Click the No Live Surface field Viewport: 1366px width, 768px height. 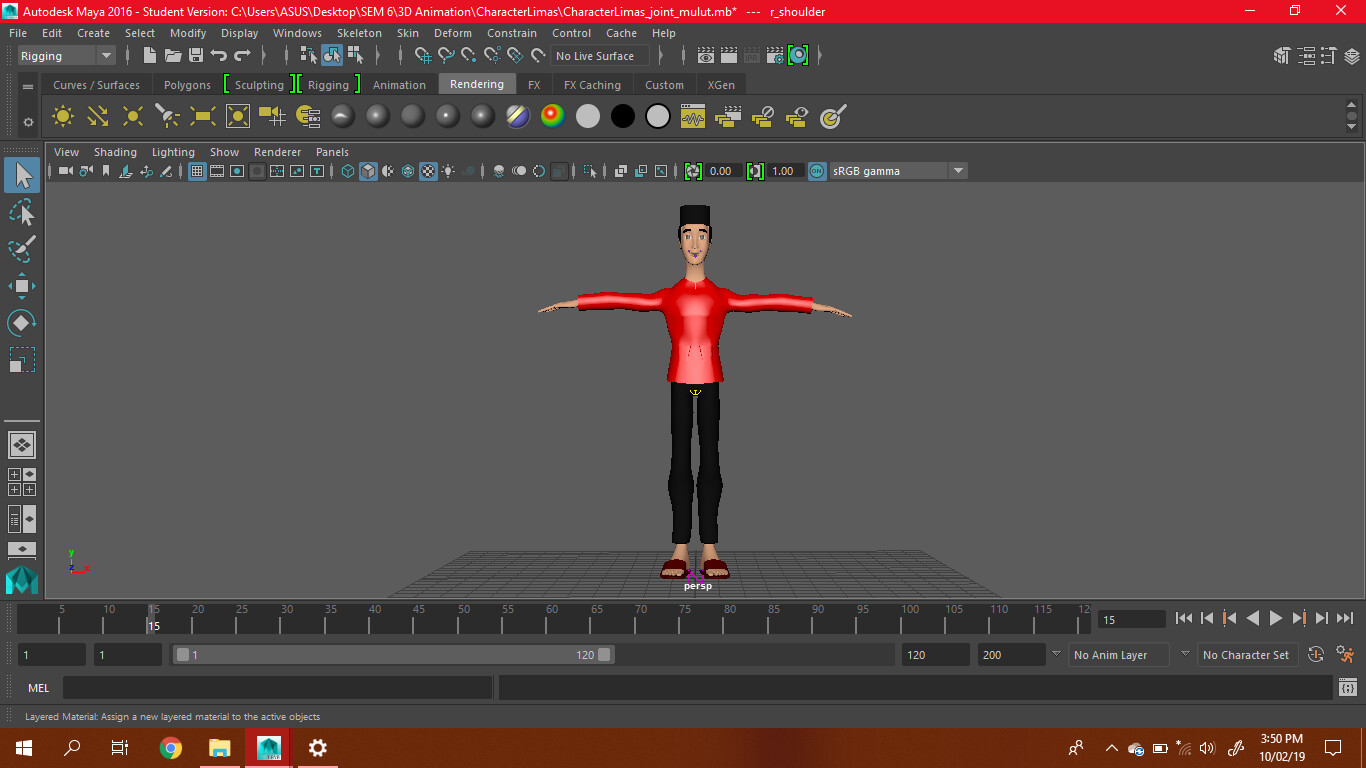[x=600, y=56]
